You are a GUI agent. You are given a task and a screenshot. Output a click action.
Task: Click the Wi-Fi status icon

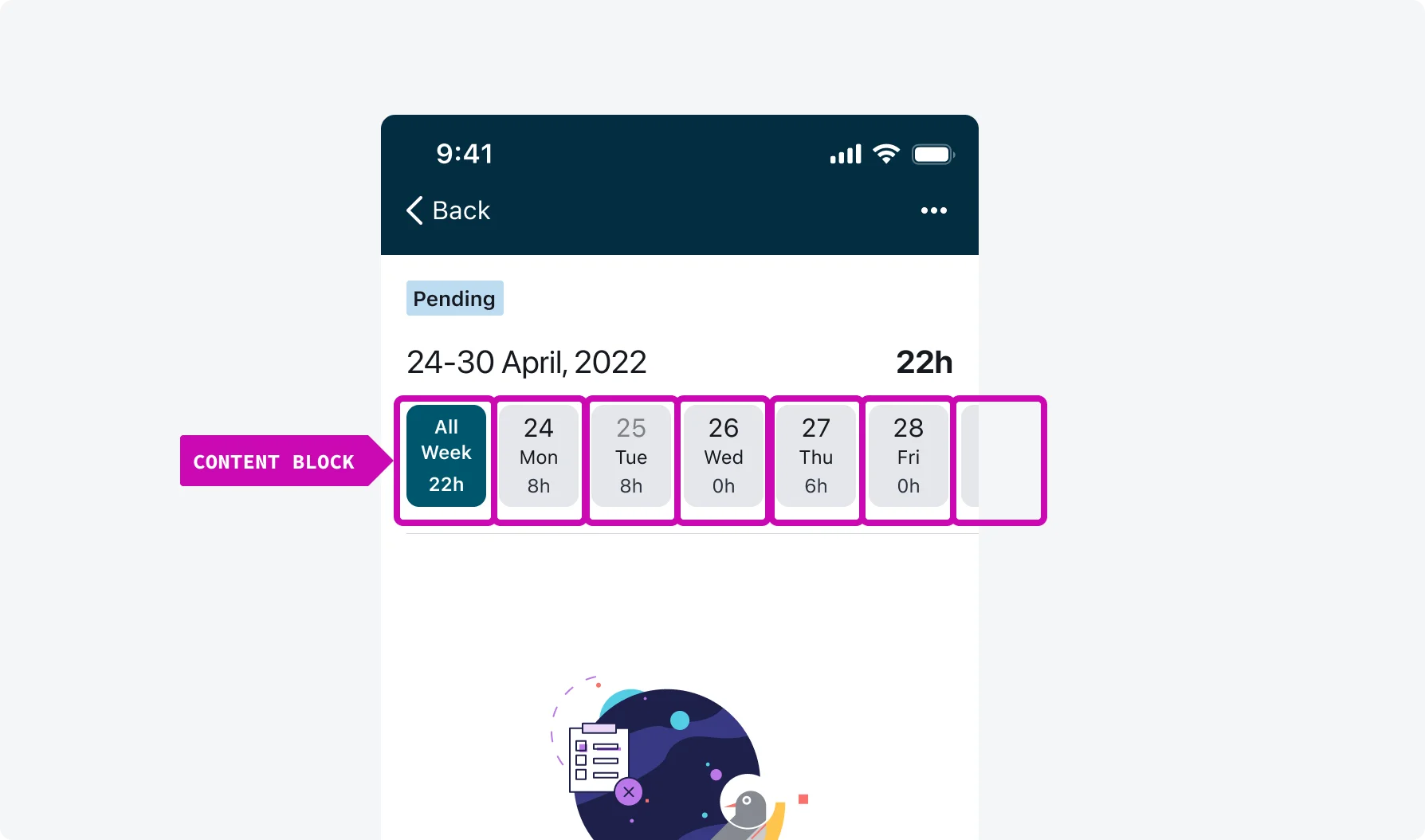pos(886,154)
